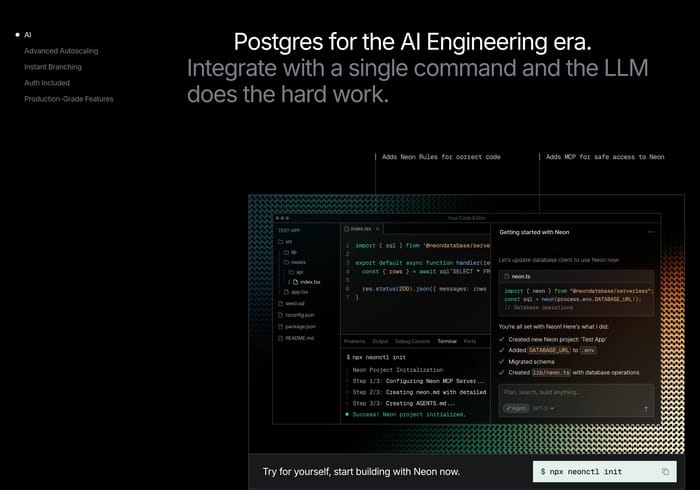
Task: Select Production-Grade Features nav item
Action: click(x=69, y=99)
